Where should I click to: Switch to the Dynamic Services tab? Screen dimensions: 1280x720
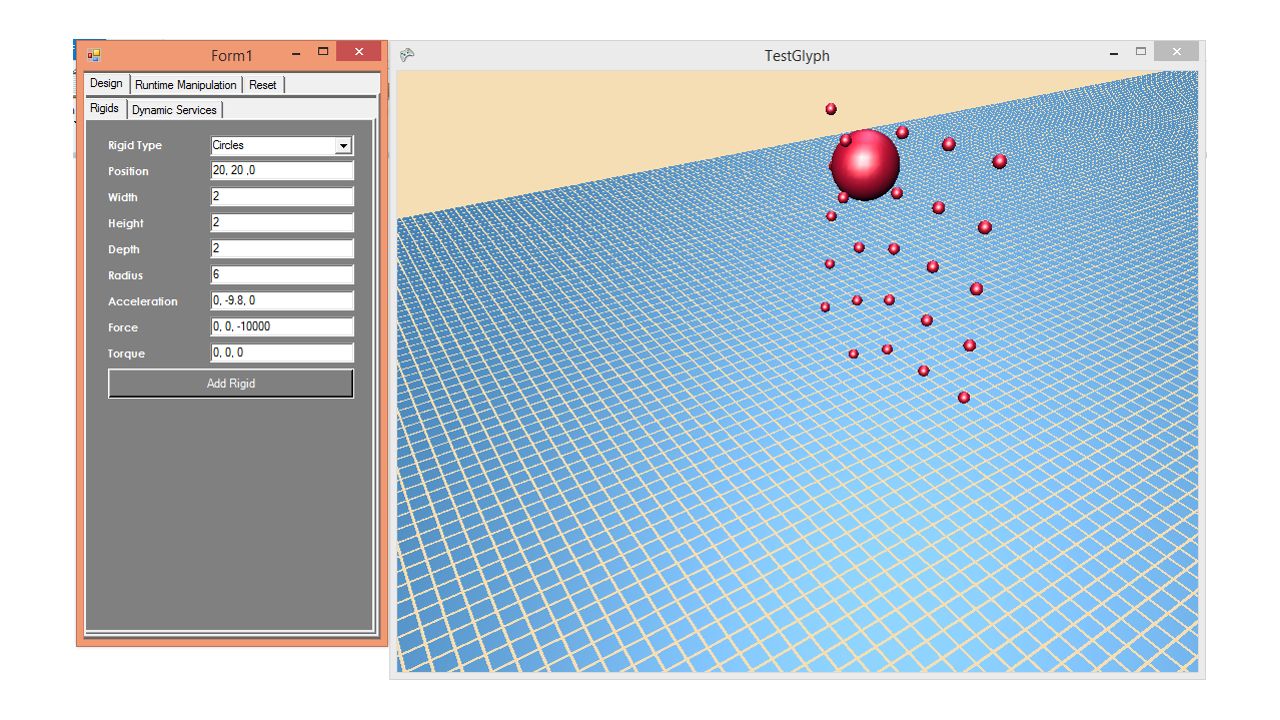pos(174,110)
